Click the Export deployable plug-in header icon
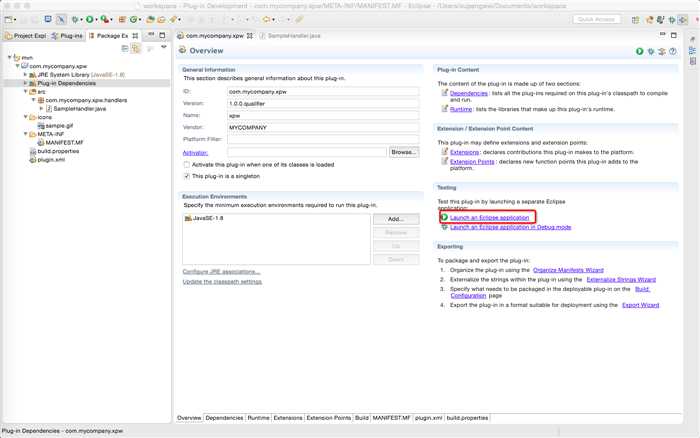 pos(662,51)
